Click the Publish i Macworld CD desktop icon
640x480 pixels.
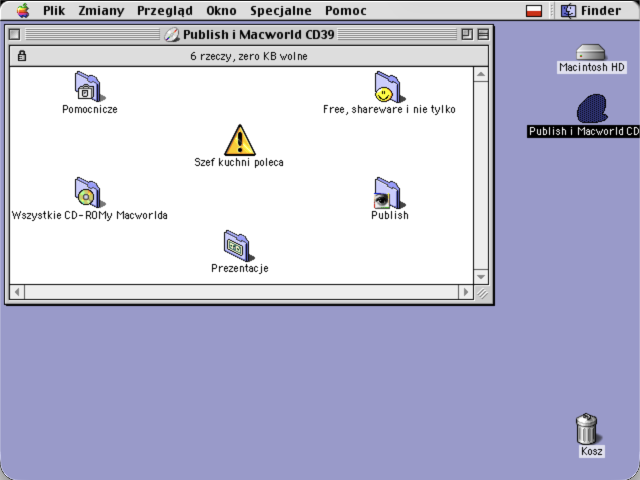(592, 109)
